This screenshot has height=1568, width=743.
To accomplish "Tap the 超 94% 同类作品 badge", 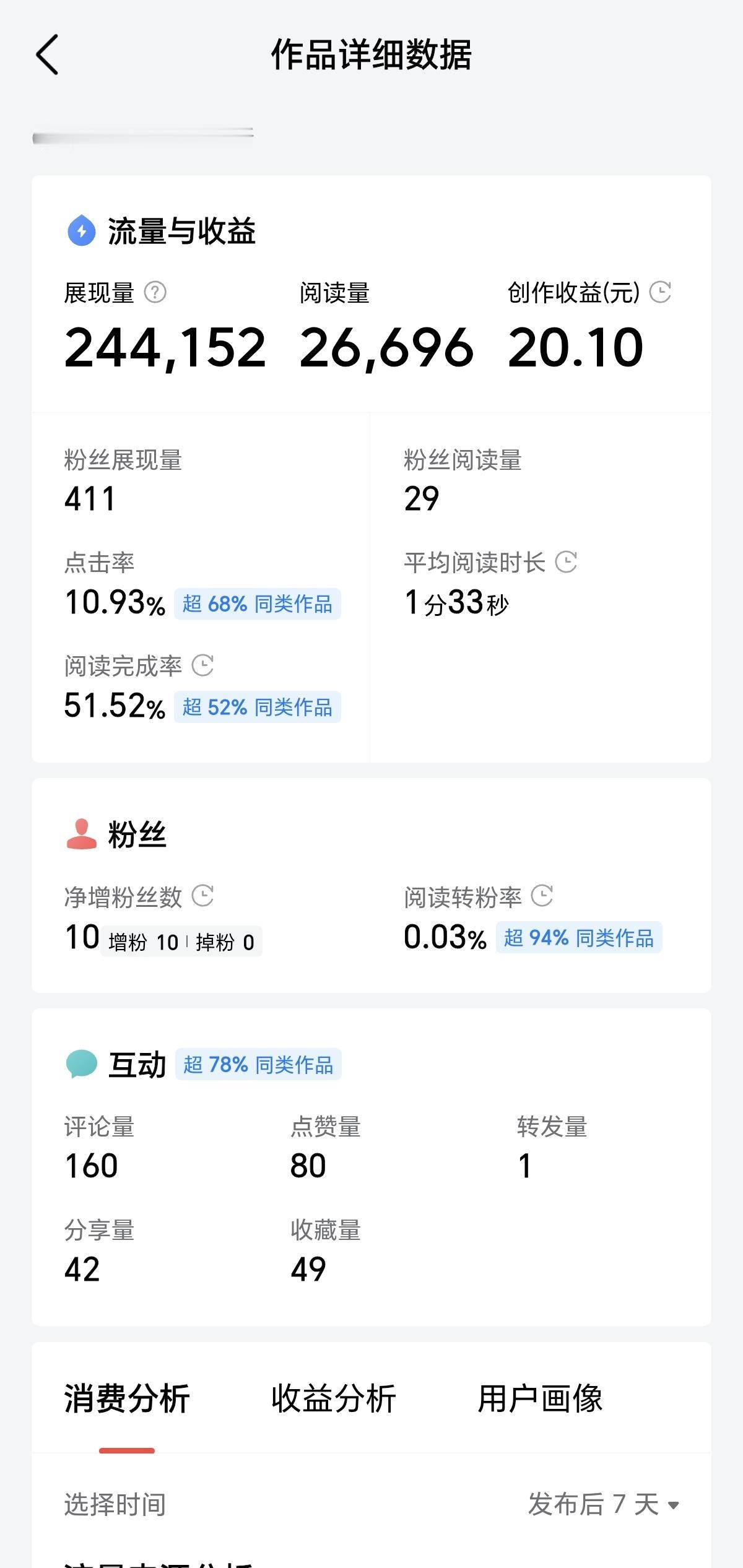I will [x=579, y=937].
